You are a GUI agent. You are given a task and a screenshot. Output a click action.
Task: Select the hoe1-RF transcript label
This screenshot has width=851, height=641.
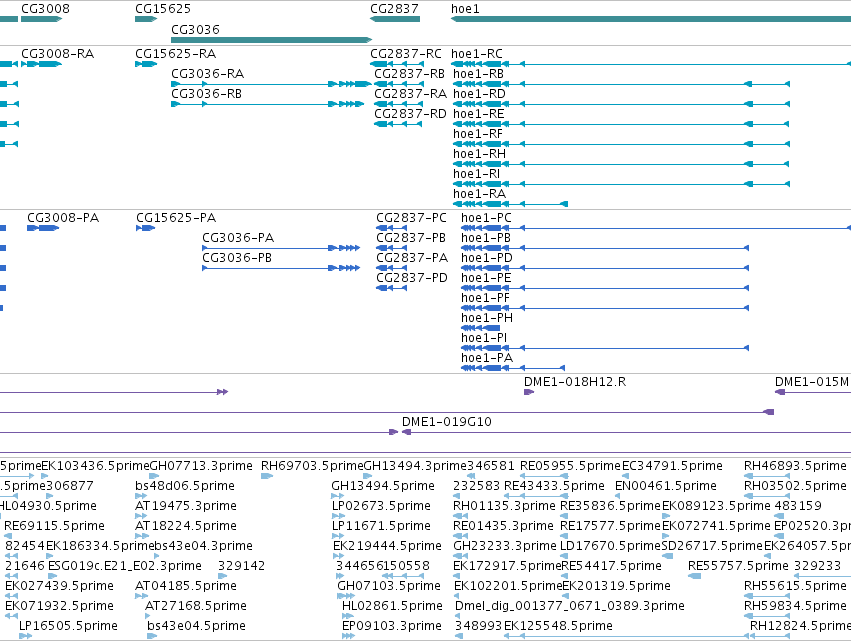478,134
